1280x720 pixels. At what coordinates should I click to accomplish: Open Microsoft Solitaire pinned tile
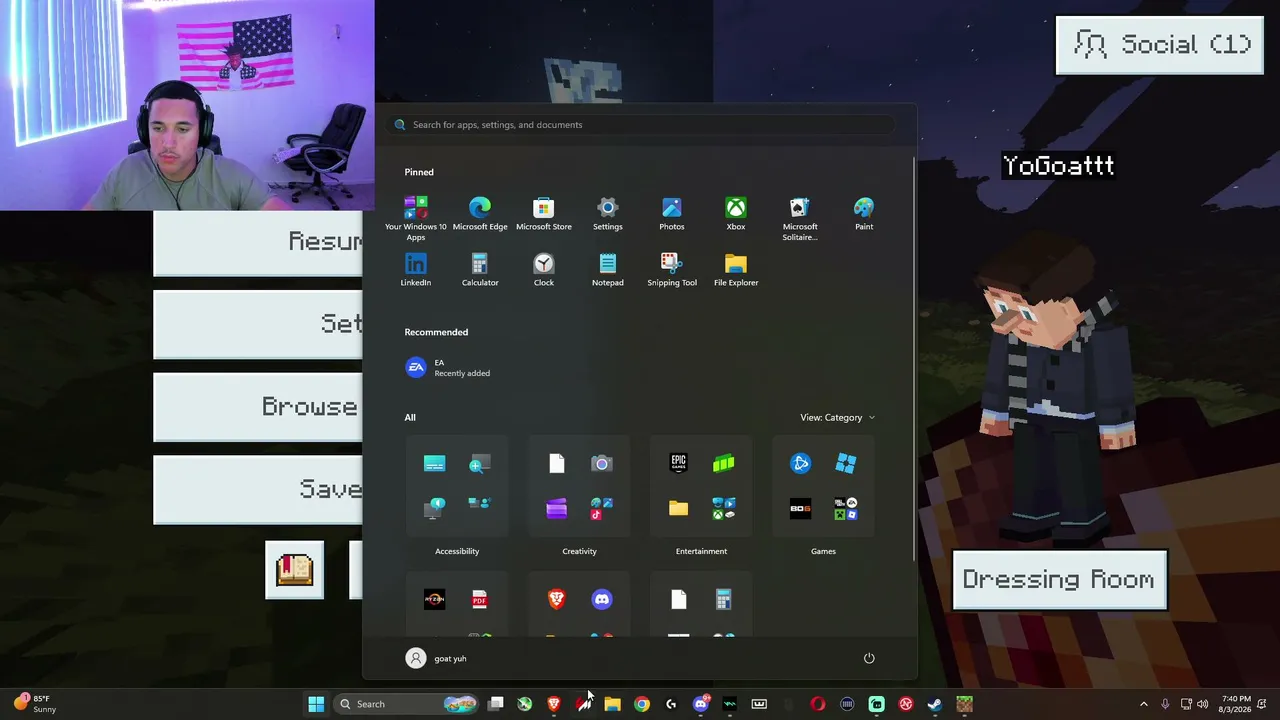coord(800,218)
